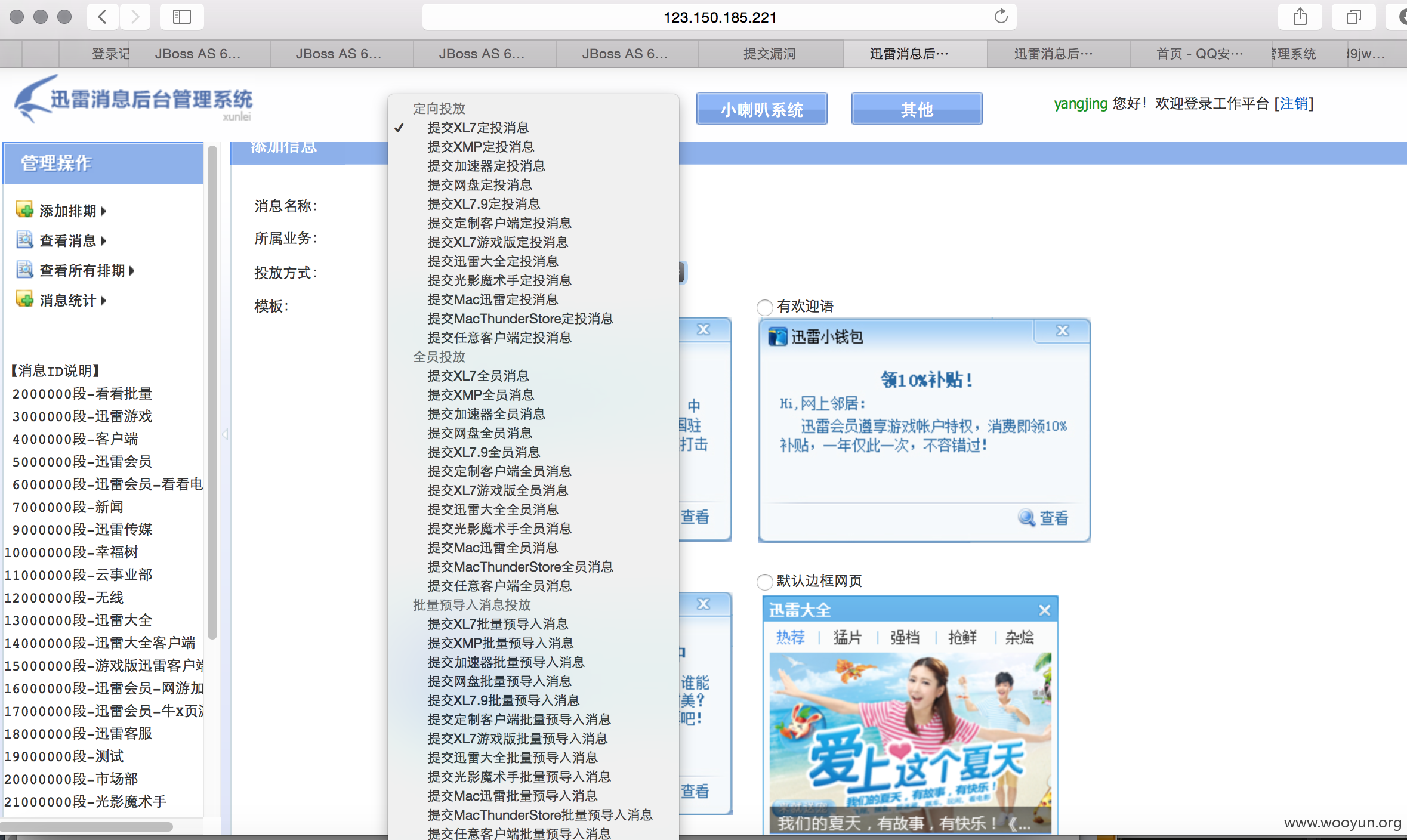Screen dimensions: 1407x840
Task: Close the 迅雷小钱包 preview popup
Action: pyautogui.click(x=1062, y=331)
